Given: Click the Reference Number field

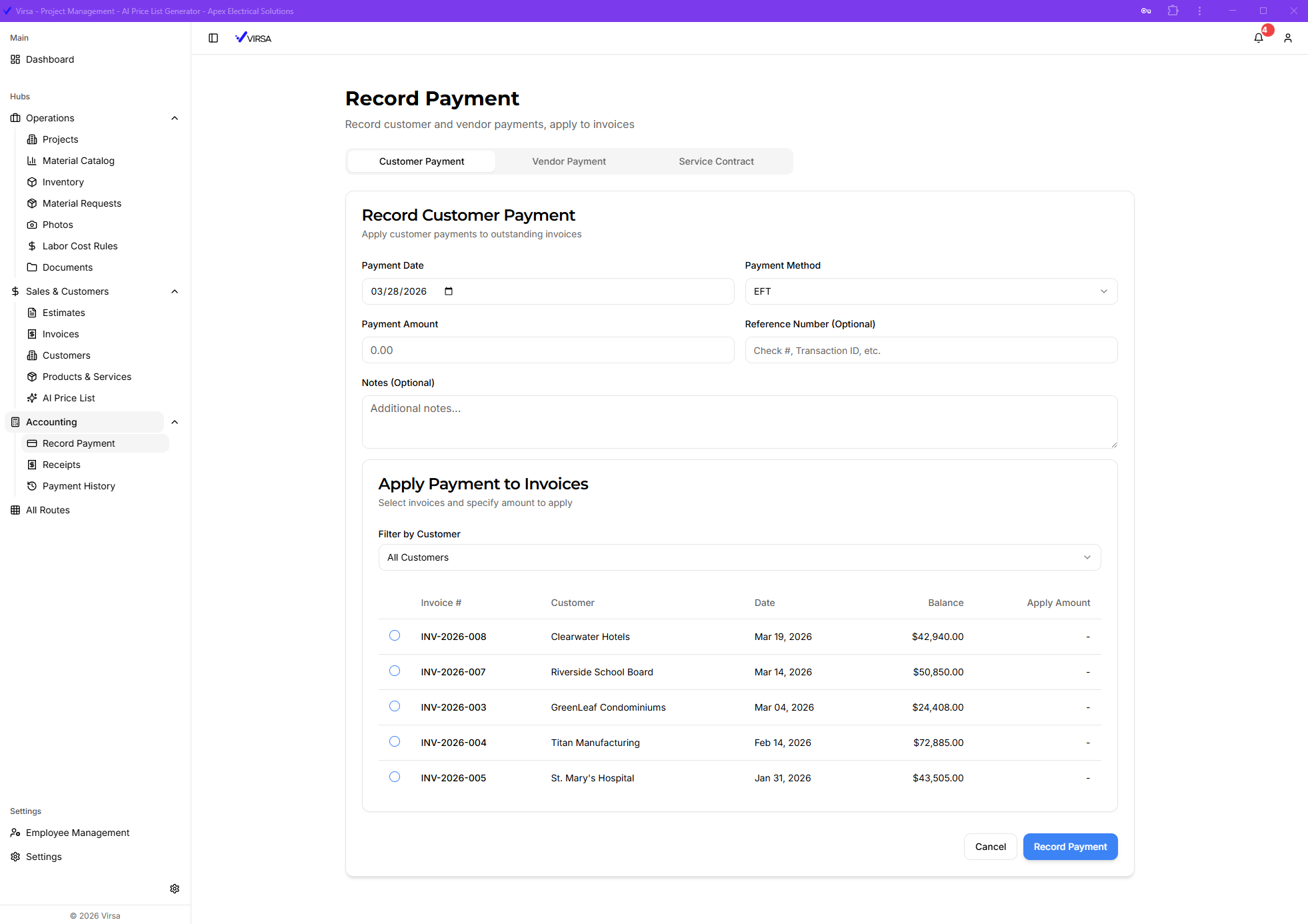Looking at the screenshot, I should pyautogui.click(x=931, y=350).
